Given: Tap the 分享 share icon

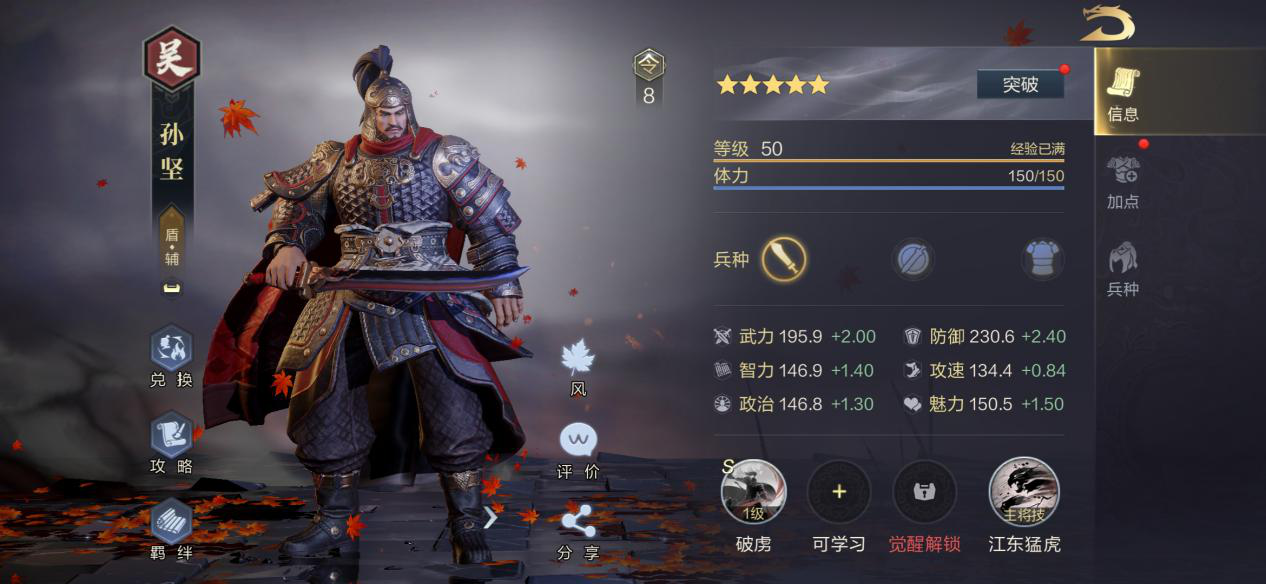Looking at the screenshot, I should pos(578,521).
